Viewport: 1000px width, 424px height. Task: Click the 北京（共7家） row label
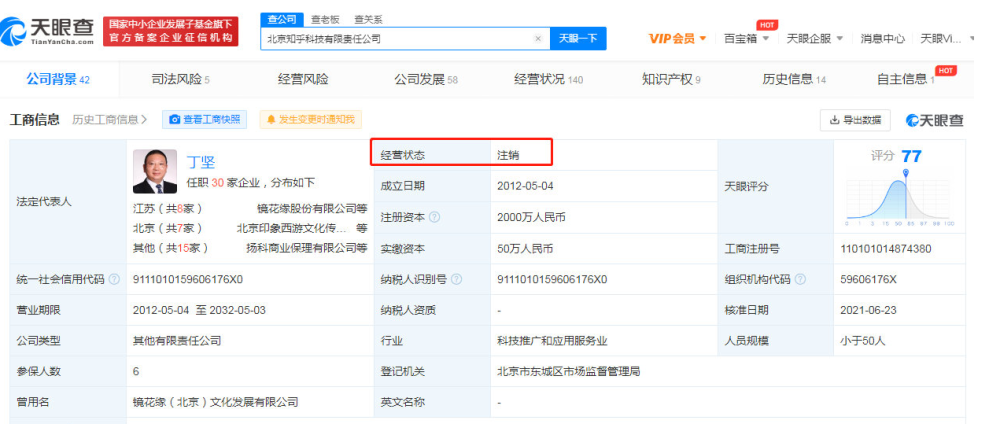click(168, 228)
